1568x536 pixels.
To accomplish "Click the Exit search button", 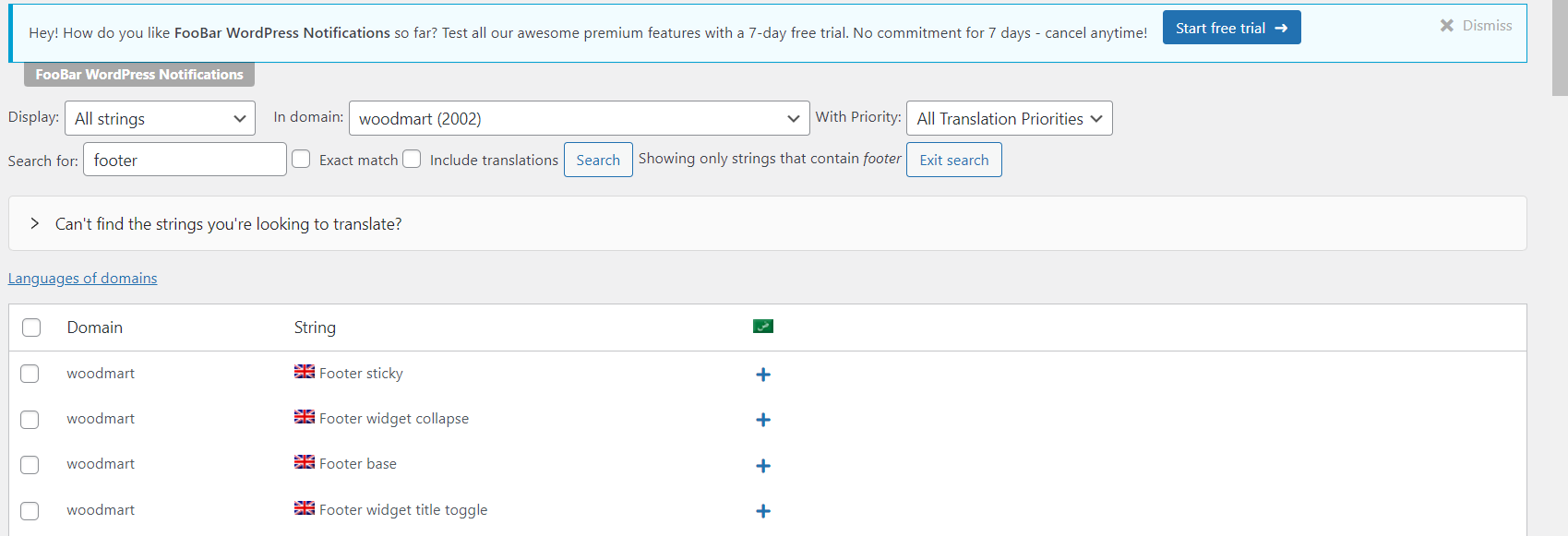I will (953, 160).
